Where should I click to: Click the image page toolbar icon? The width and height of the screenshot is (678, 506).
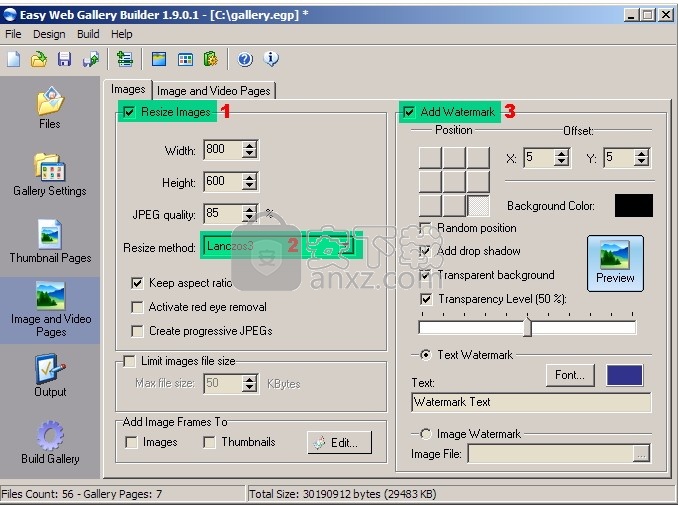159,59
